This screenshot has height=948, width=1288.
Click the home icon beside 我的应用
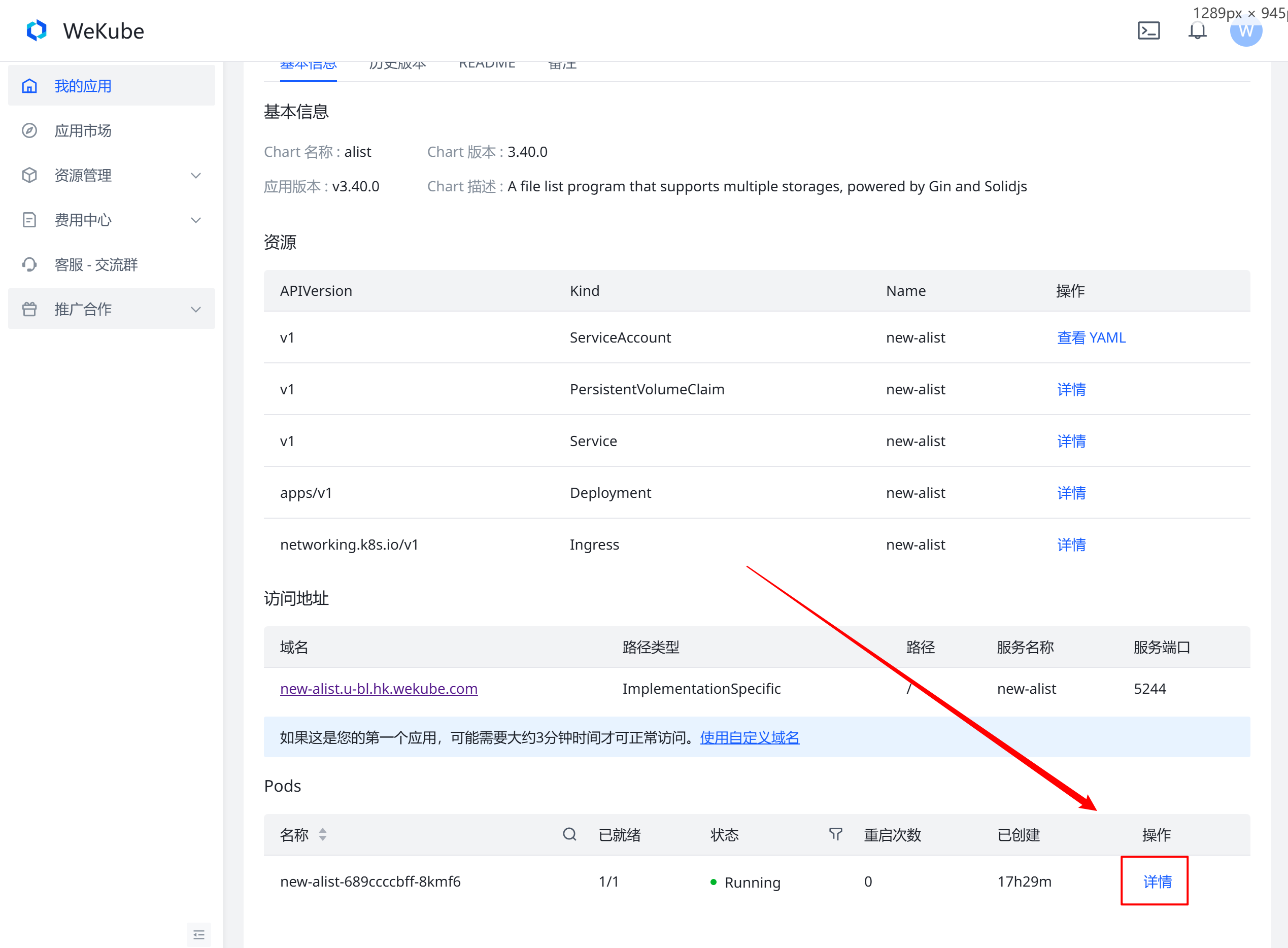29,86
